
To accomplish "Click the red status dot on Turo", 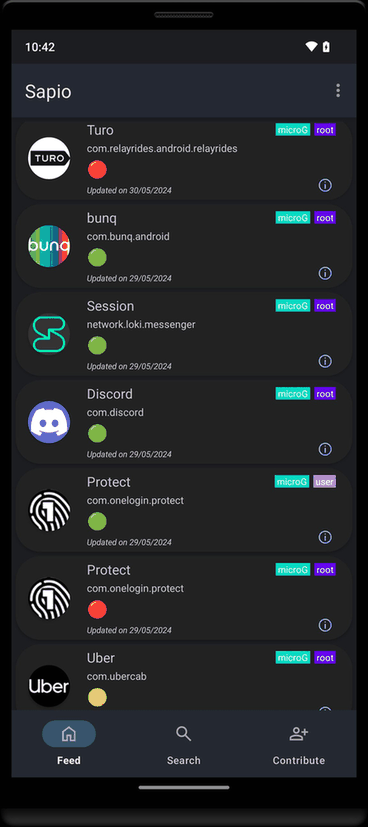I will [97, 170].
